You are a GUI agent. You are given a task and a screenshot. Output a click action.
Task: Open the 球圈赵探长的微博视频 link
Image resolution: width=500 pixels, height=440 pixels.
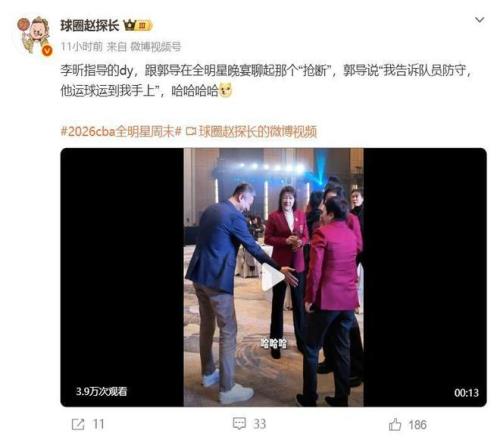tap(257, 131)
